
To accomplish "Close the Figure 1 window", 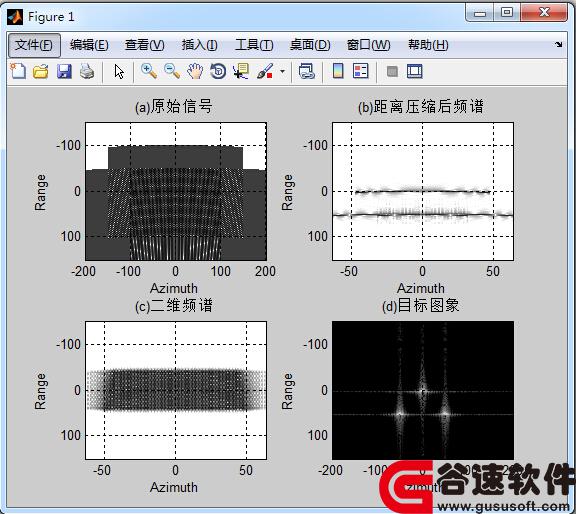I will tap(544, 13).
